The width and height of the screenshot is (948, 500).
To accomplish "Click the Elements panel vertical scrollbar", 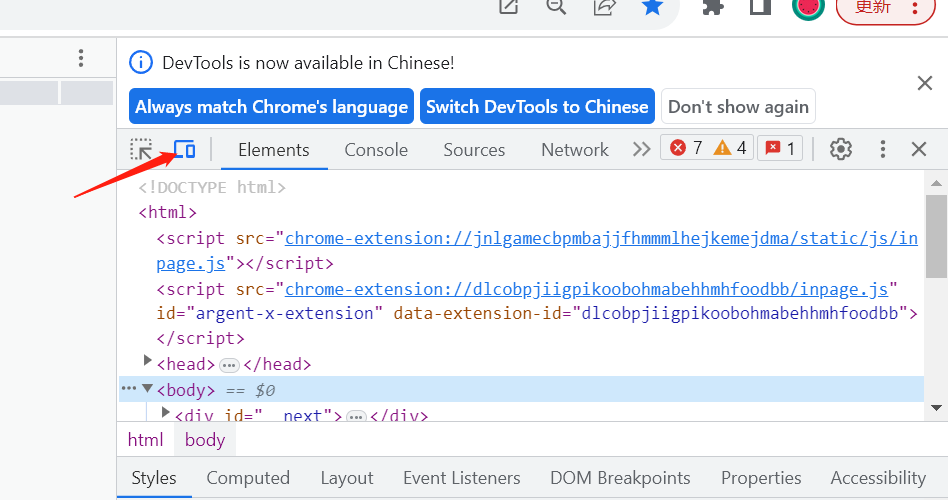I will pos(936,240).
